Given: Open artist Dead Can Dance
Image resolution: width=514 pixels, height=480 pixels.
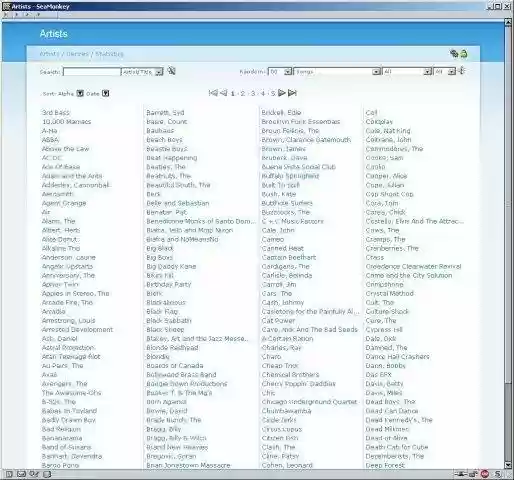Looking at the screenshot, I should 392,411.
